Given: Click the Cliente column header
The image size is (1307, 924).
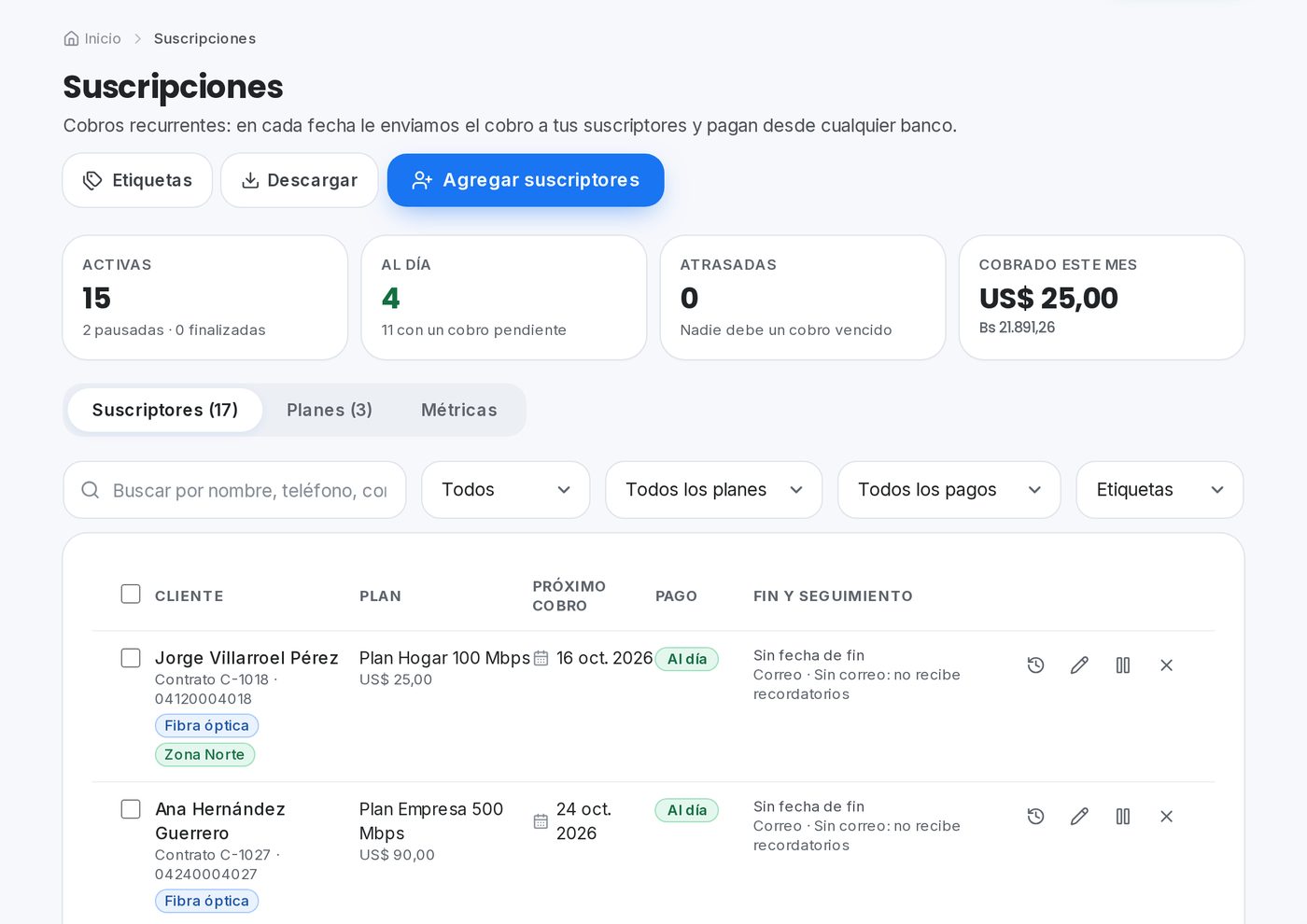Looking at the screenshot, I should tap(190, 595).
